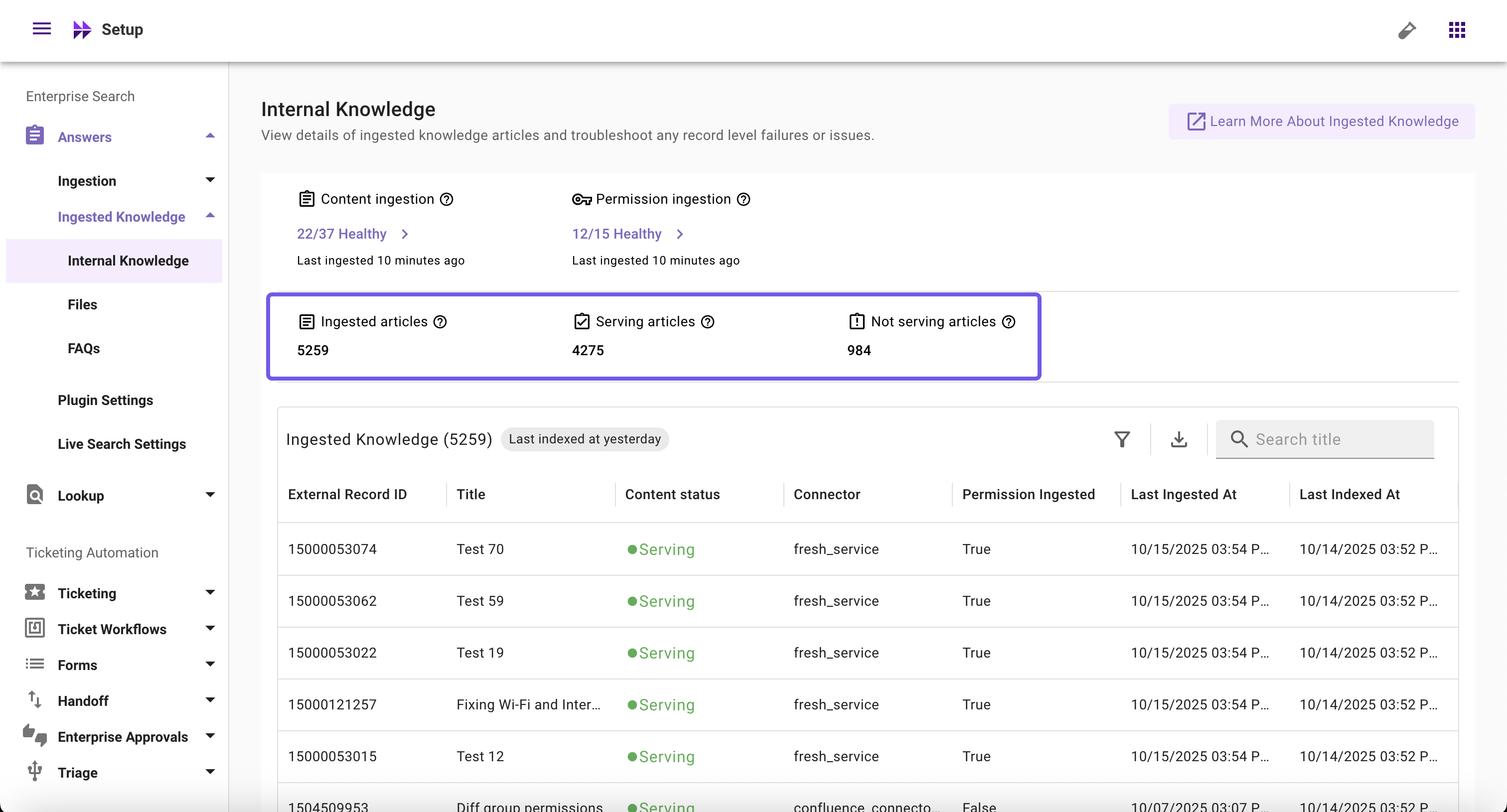The width and height of the screenshot is (1507, 812).
Task: Open the Files sidebar item
Action: click(83, 304)
